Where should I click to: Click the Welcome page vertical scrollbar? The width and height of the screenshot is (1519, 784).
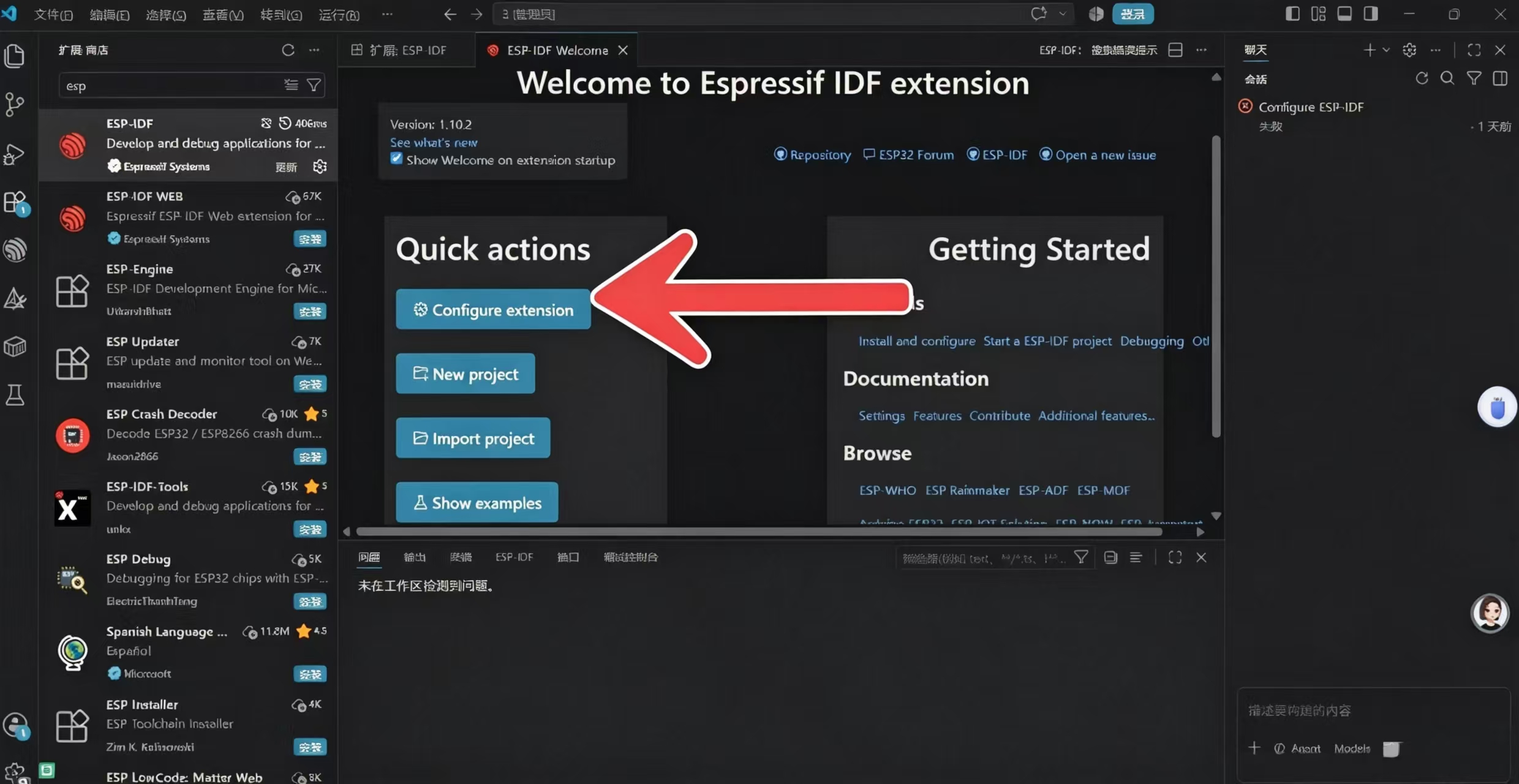pyautogui.click(x=1216, y=287)
